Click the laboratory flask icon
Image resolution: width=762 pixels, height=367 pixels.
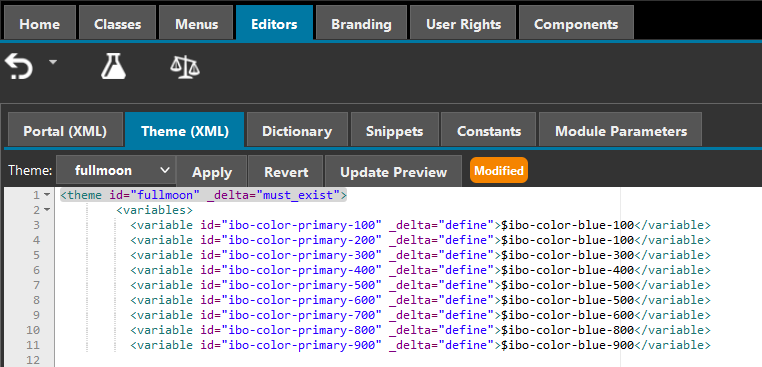point(114,67)
